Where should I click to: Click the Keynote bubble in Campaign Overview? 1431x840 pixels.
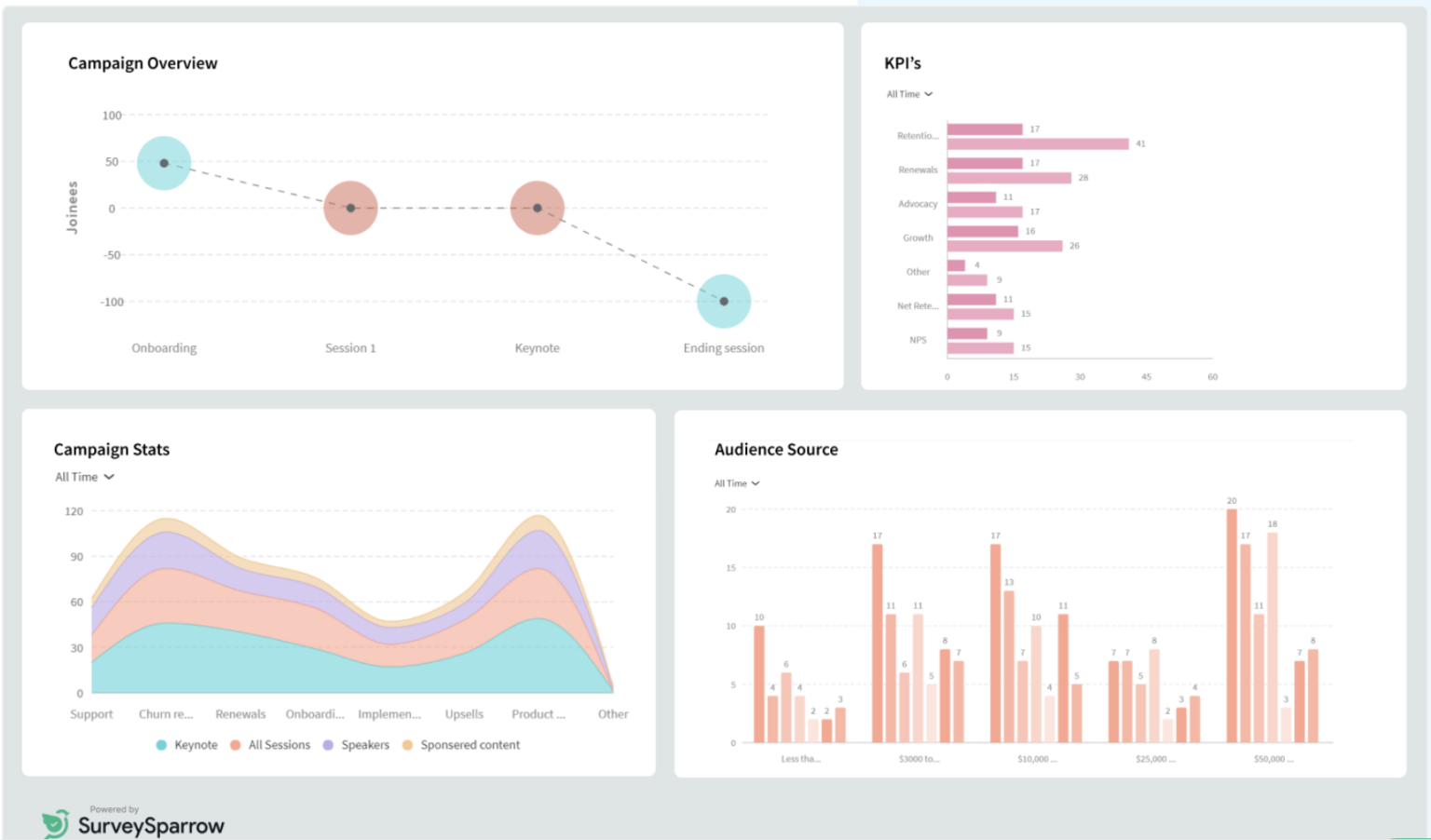click(x=537, y=208)
